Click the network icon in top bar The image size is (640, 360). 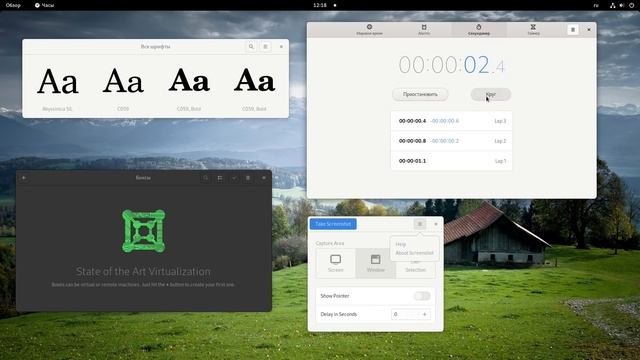coord(613,5)
